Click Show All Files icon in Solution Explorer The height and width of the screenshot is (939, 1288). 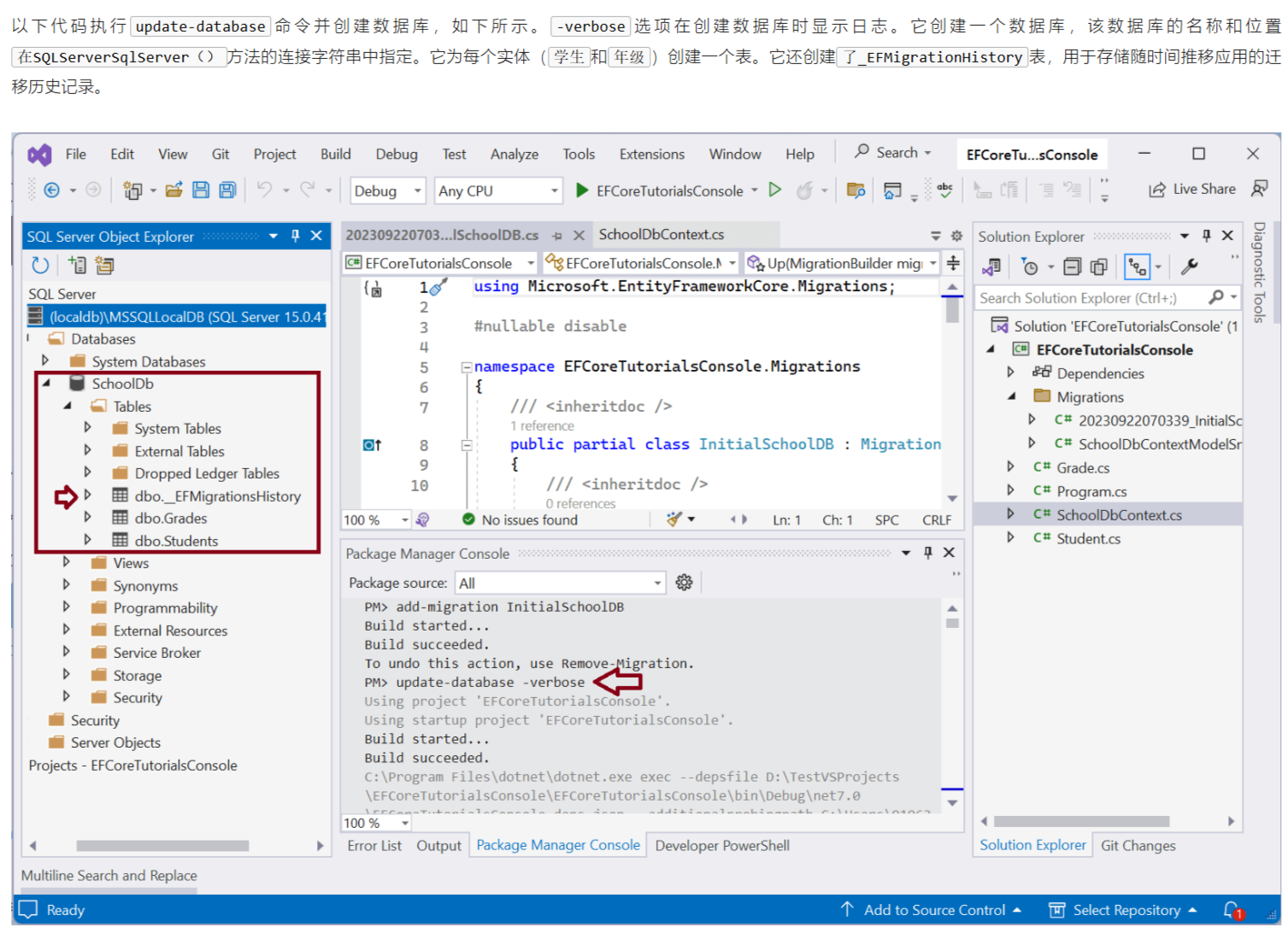click(x=1099, y=267)
